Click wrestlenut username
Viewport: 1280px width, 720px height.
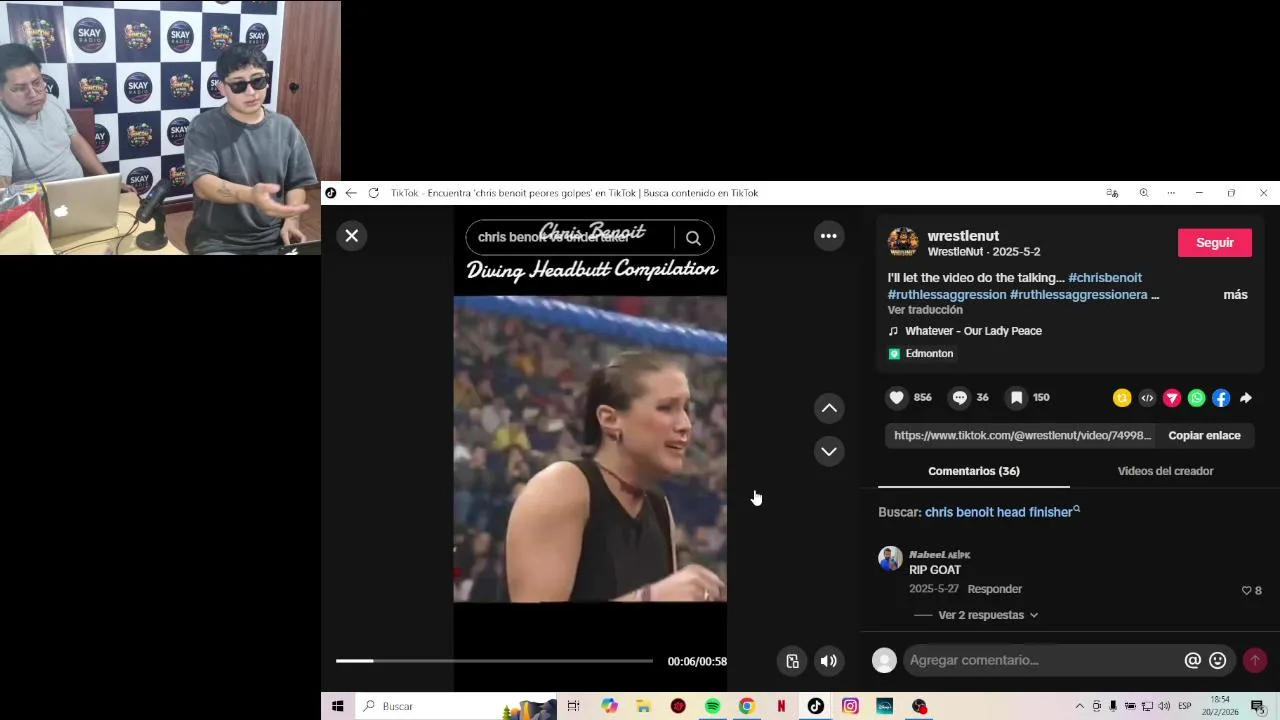coord(963,236)
